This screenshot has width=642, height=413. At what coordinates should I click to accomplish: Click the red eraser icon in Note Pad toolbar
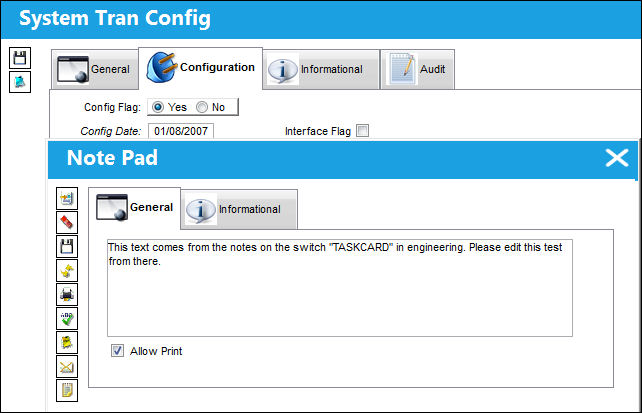(67, 223)
